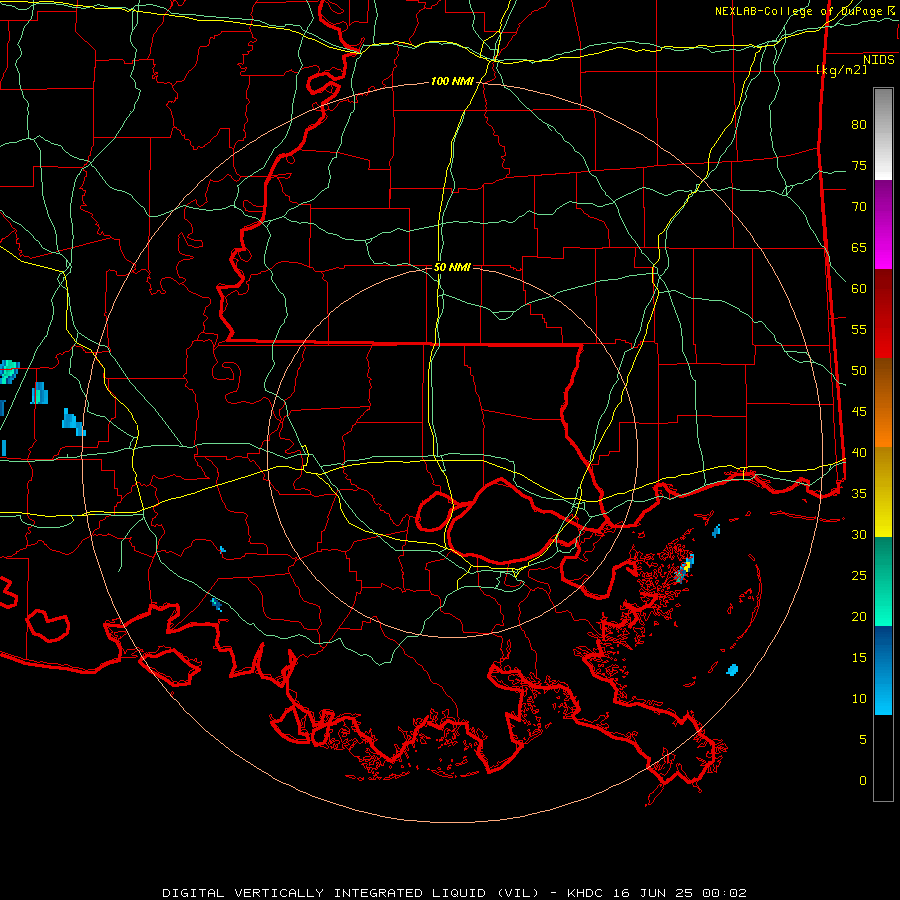Click the DIGITAL VERTICALLY INTEGRATED LIQUID (VIL) title
Screen dimensions: 900x900
(x=351, y=893)
